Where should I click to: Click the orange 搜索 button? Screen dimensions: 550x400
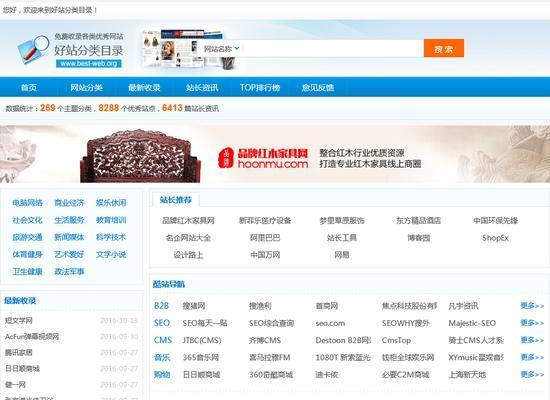(444, 48)
